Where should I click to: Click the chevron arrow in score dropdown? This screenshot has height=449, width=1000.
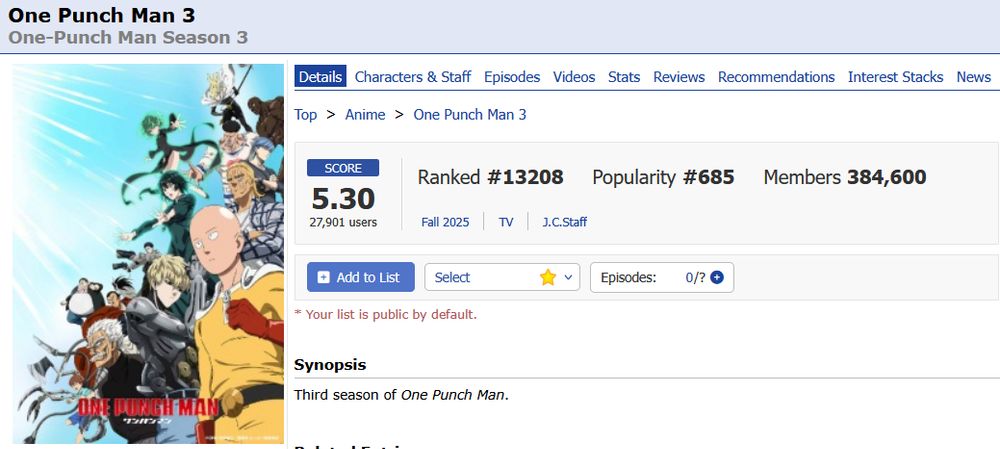click(x=568, y=277)
